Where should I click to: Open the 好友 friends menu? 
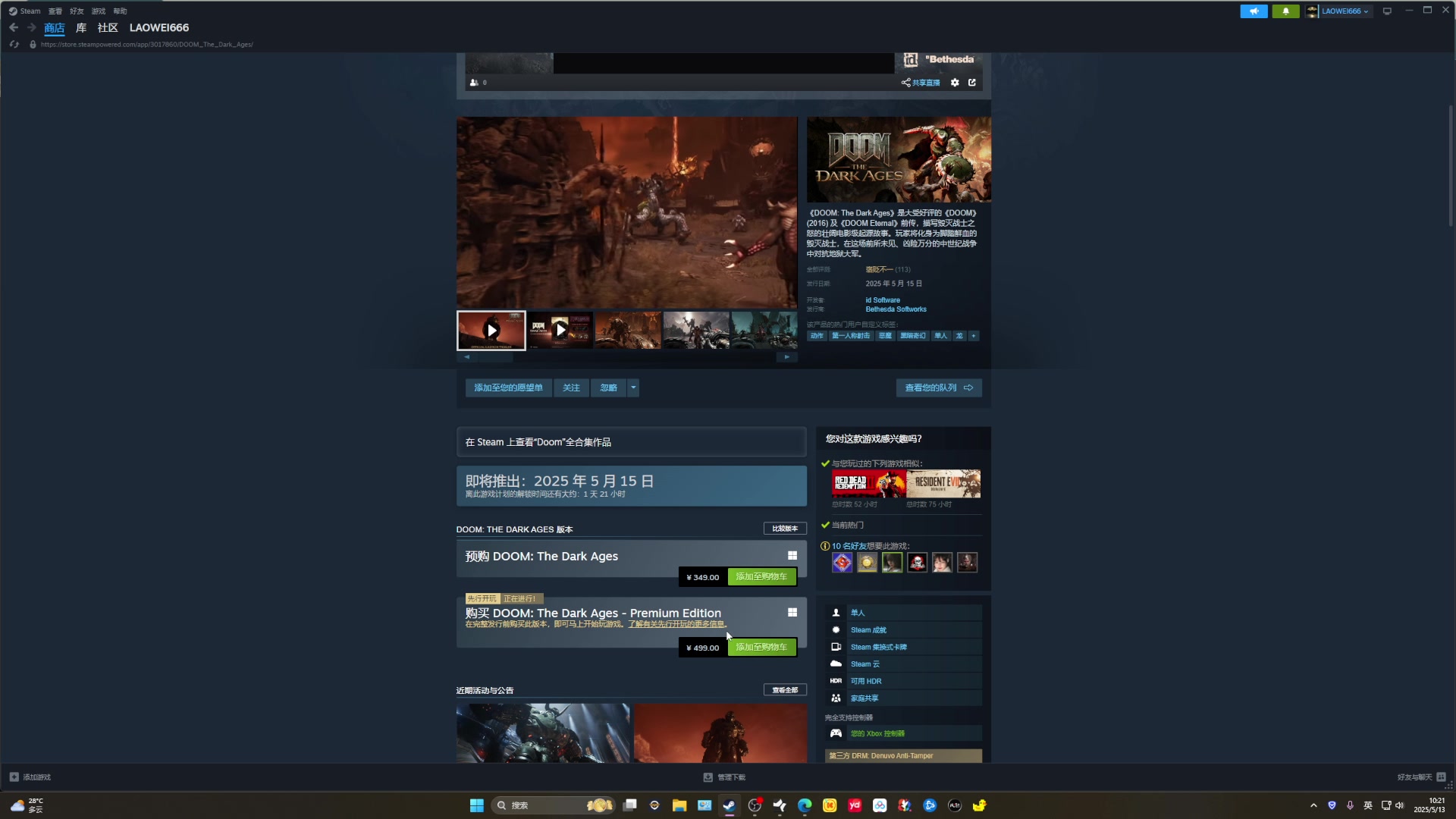(77, 11)
